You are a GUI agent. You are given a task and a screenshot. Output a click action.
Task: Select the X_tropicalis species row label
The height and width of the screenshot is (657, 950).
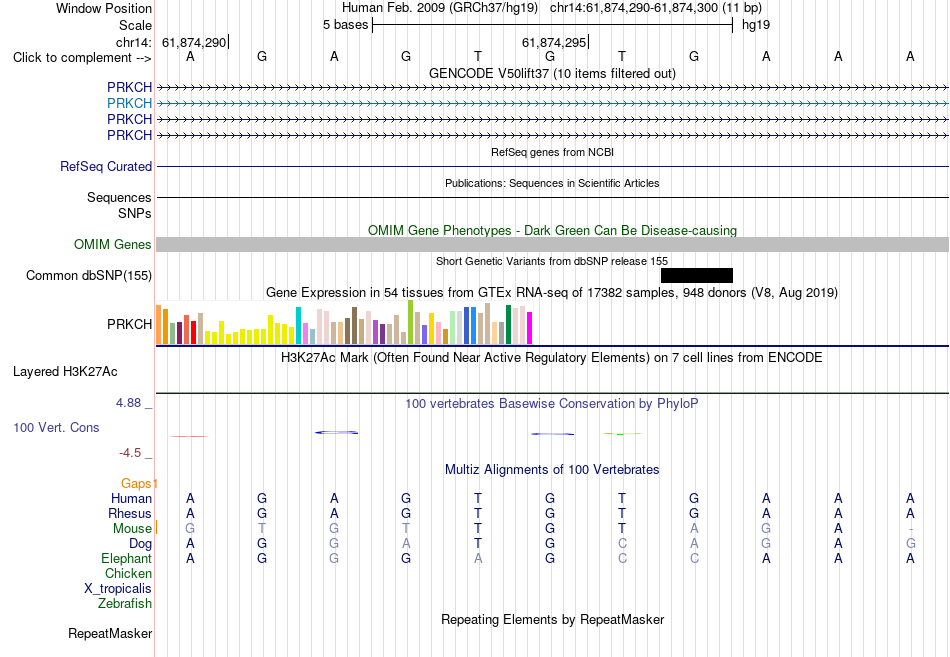pyautogui.click(x=118, y=589)
